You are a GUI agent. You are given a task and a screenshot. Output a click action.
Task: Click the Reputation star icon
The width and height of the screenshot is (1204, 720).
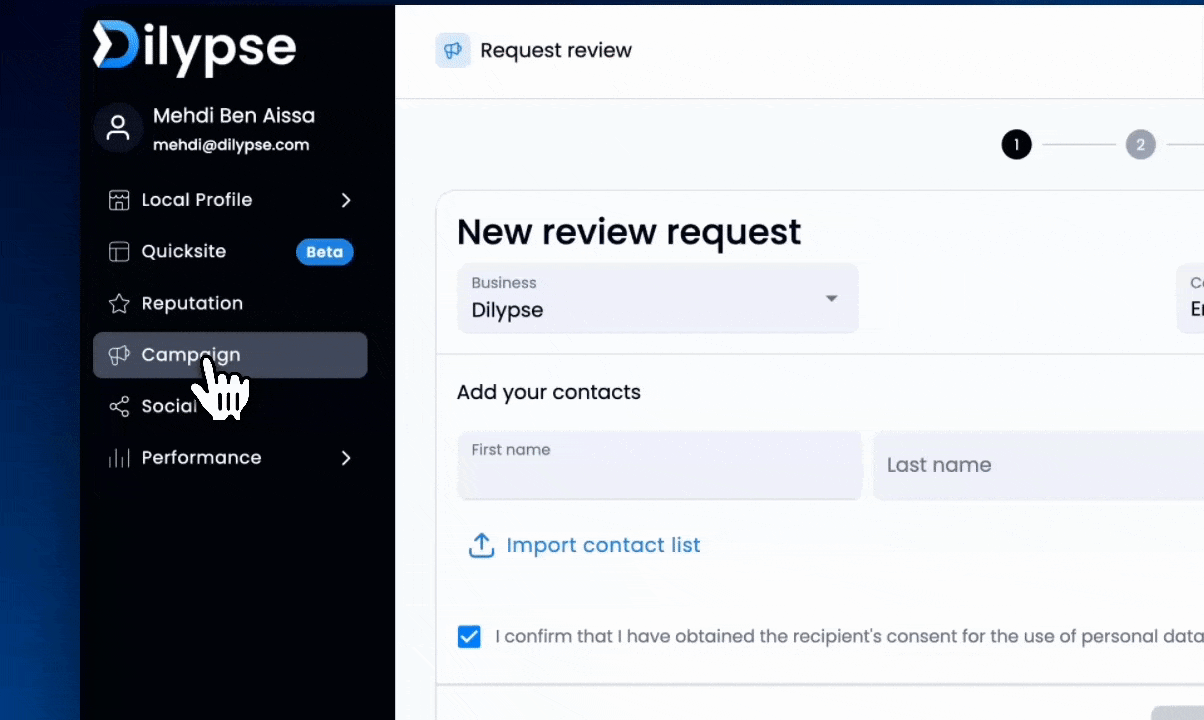(x=119, y=303)
